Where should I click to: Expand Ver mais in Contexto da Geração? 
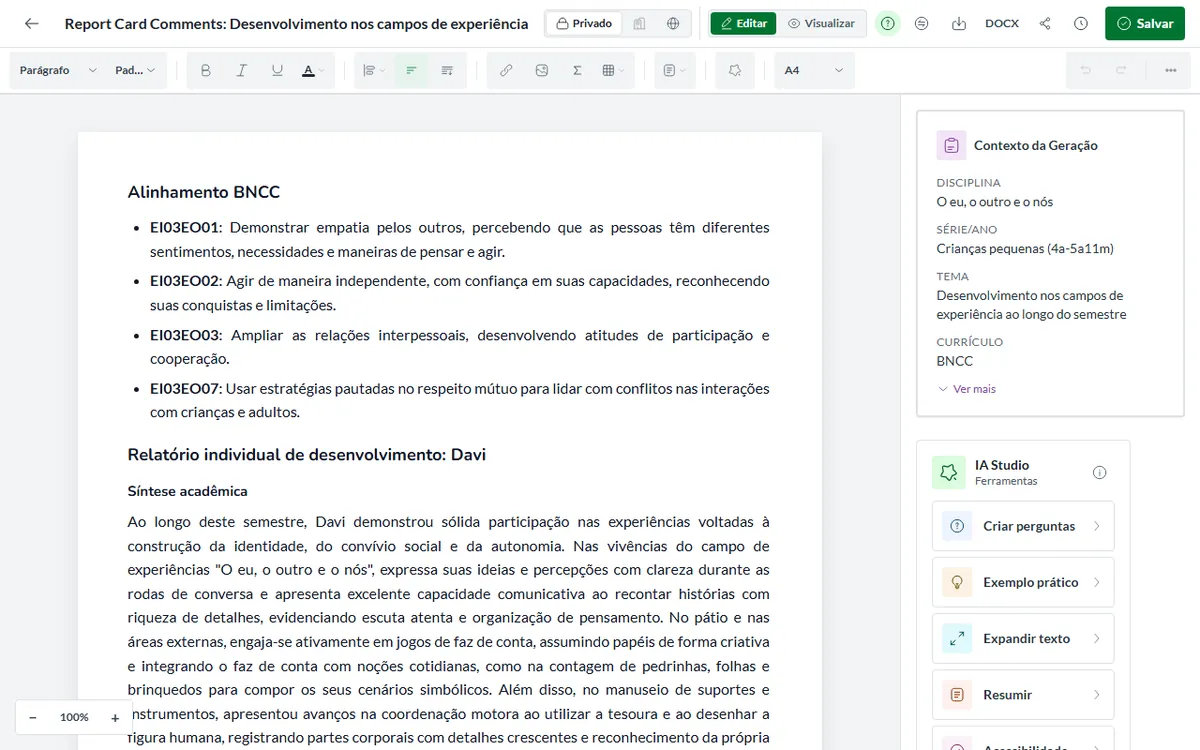coord(967,389)
